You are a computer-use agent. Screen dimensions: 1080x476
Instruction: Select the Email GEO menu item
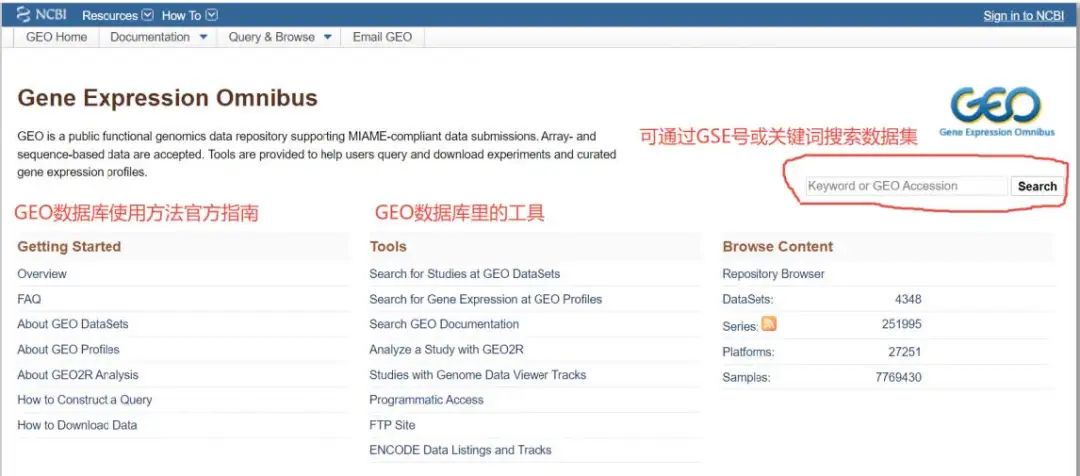pyautogui.click(x=382, y=37)
